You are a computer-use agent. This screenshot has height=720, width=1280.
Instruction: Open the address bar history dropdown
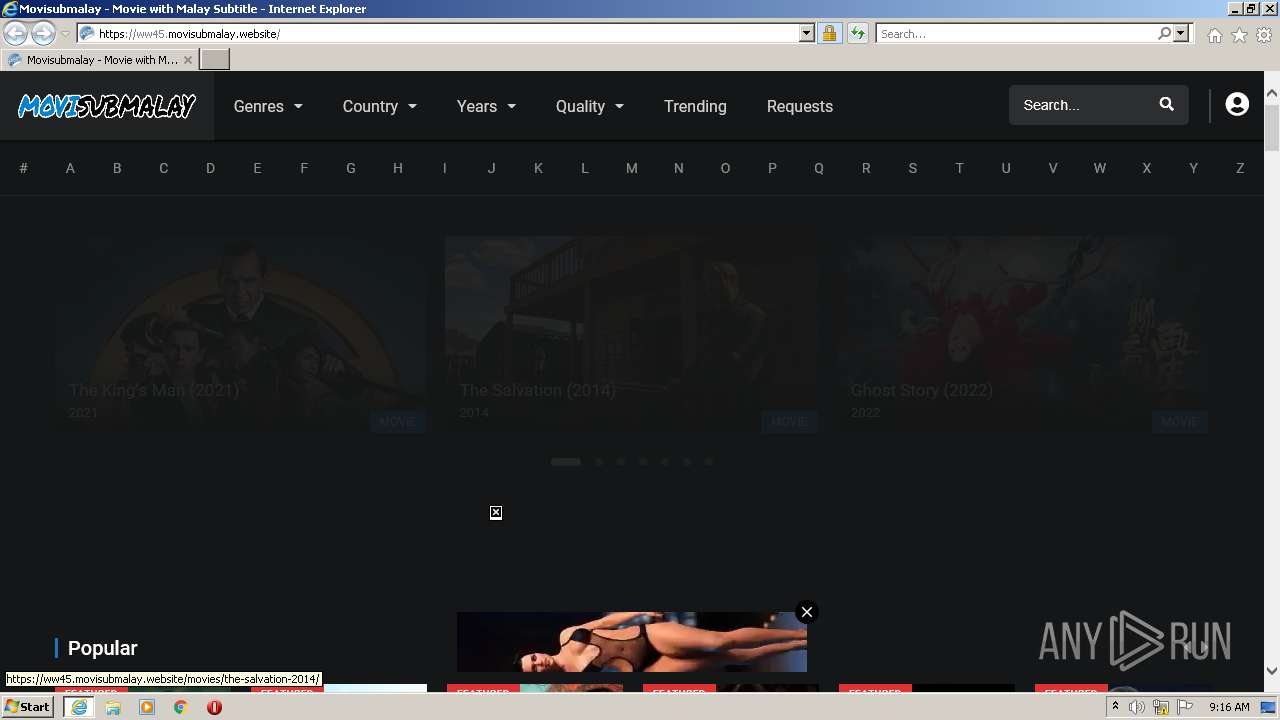click(807, 33)
